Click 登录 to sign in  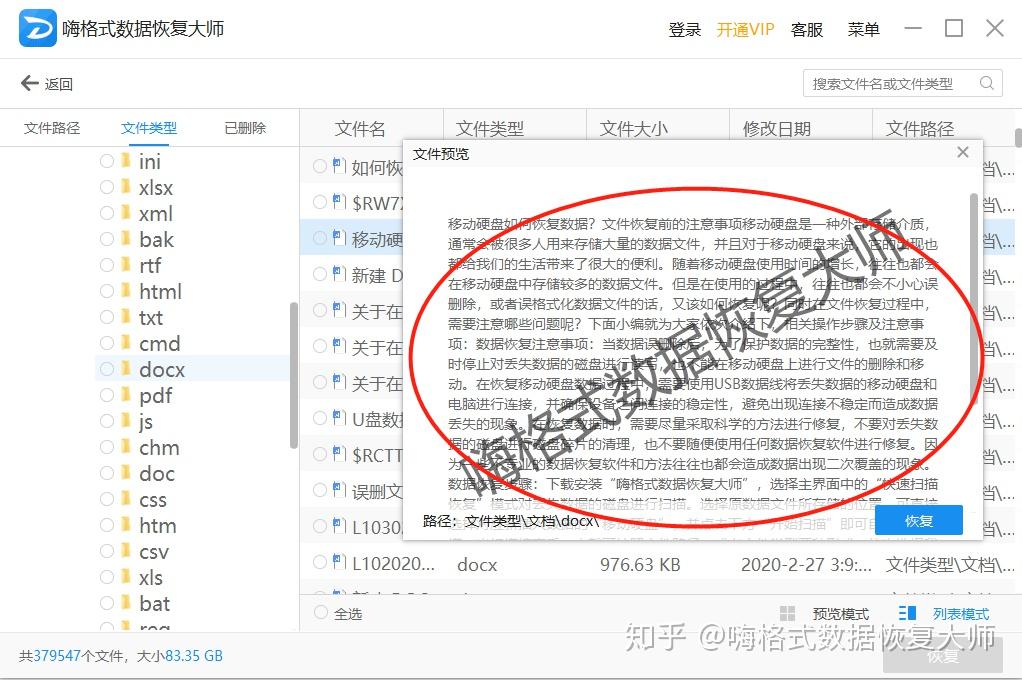[685, 29]
